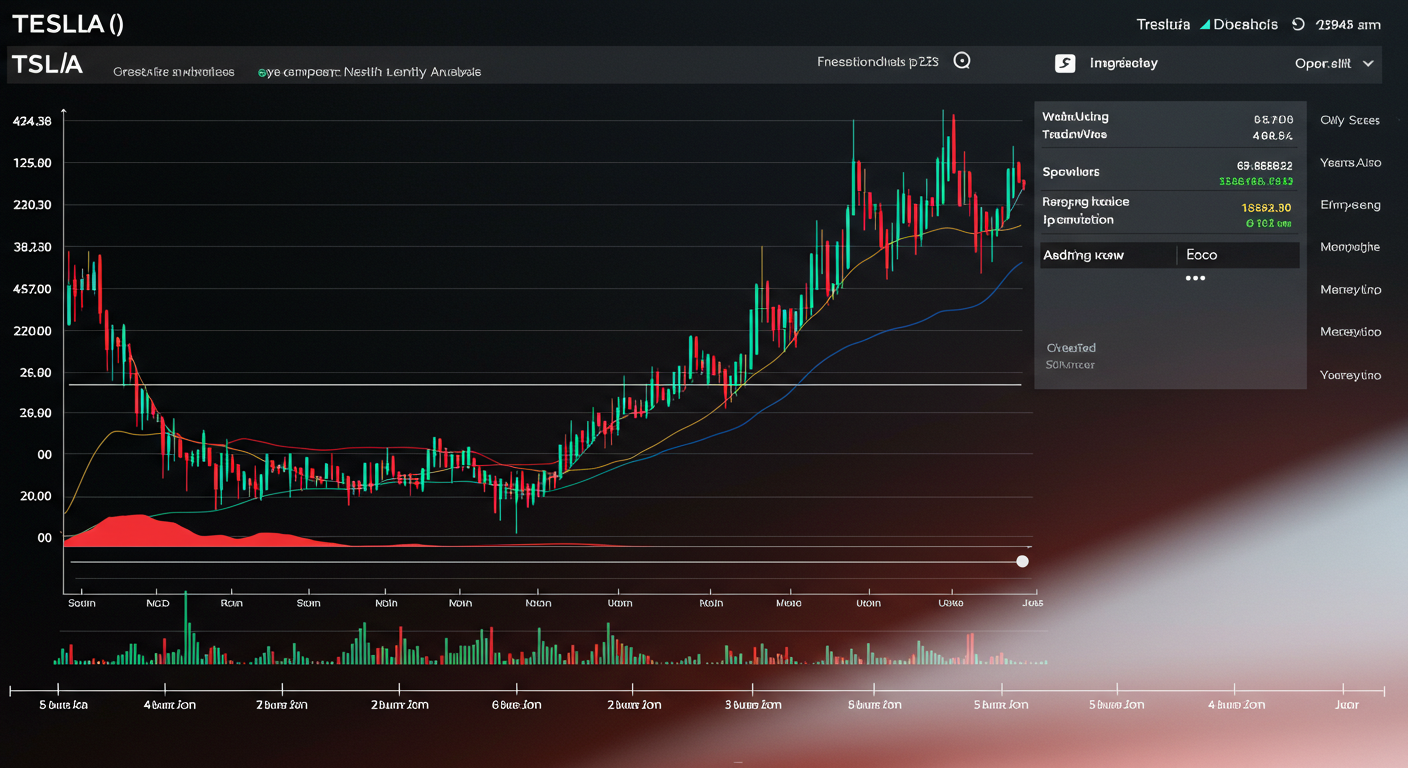Select the TSL/A ticker symbol
1408x768 pixels.
tap(47, 65)
